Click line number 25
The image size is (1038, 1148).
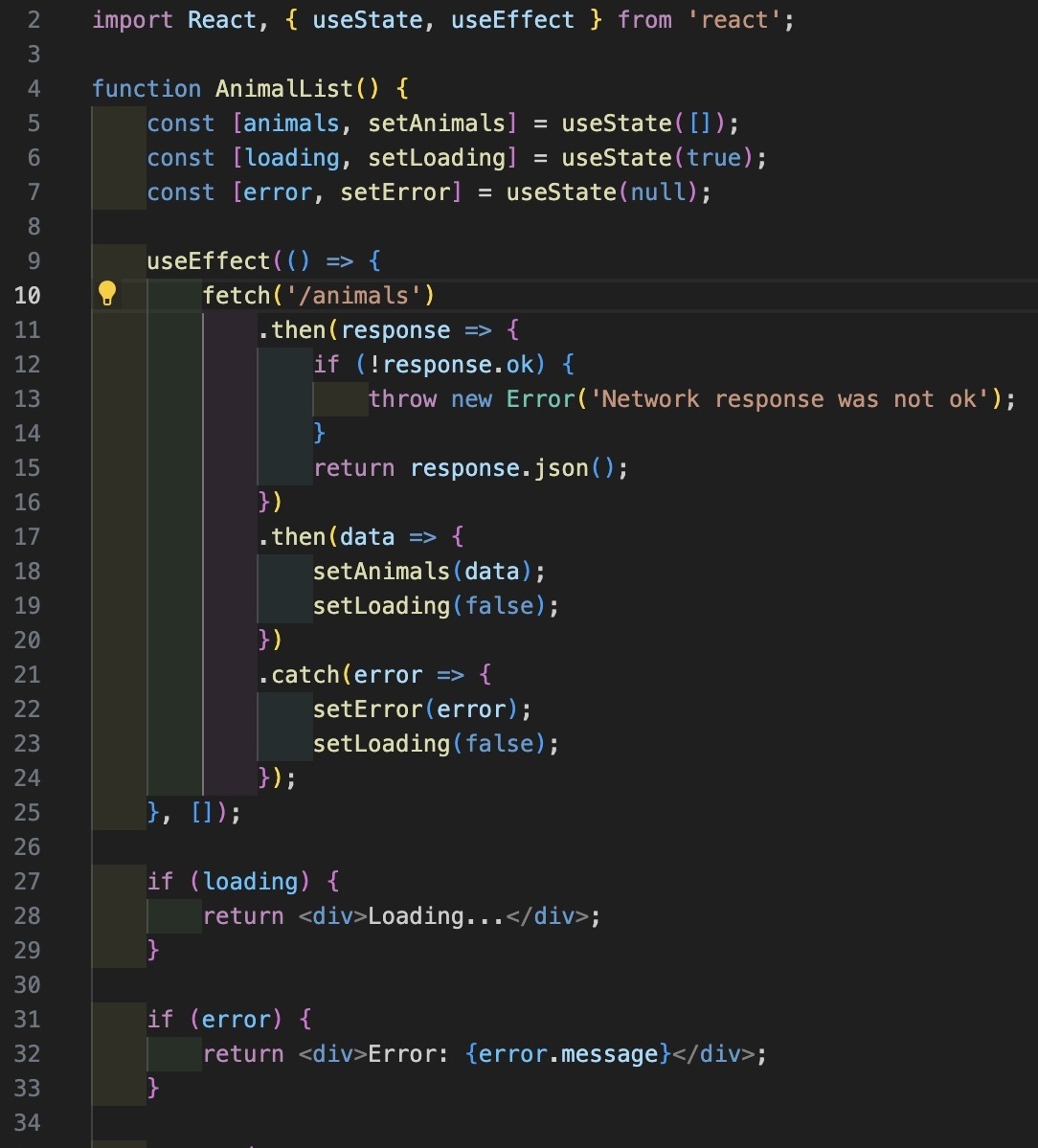(28, 812)
